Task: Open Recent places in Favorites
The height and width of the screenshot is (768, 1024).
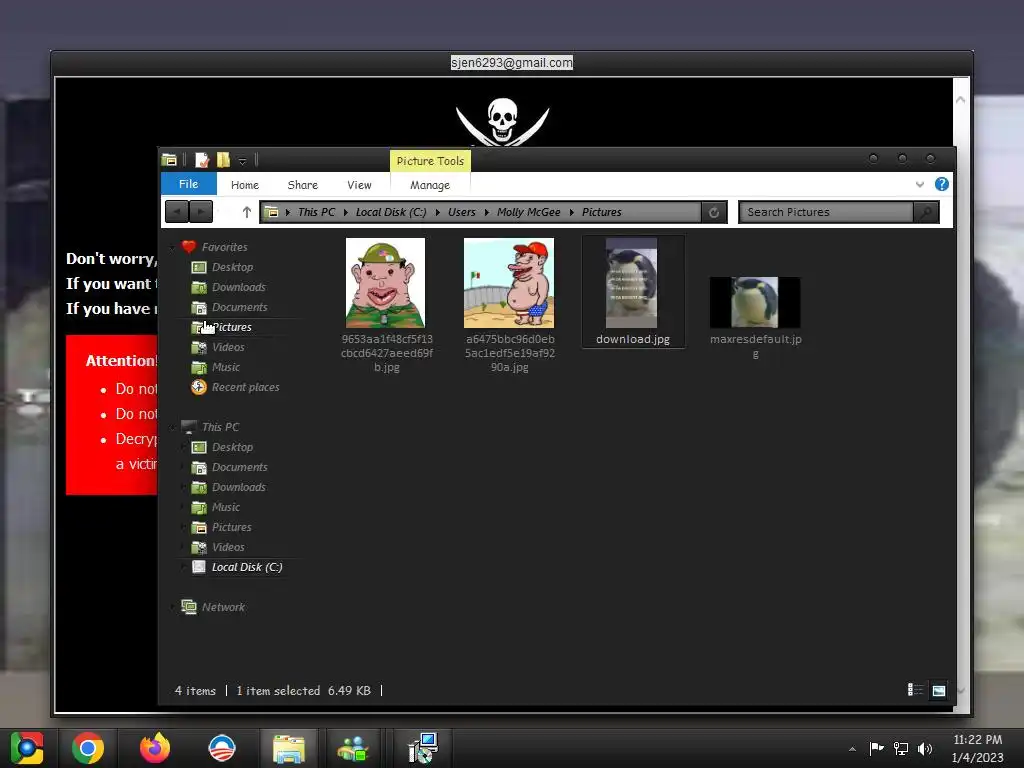Action: [245, 387]
